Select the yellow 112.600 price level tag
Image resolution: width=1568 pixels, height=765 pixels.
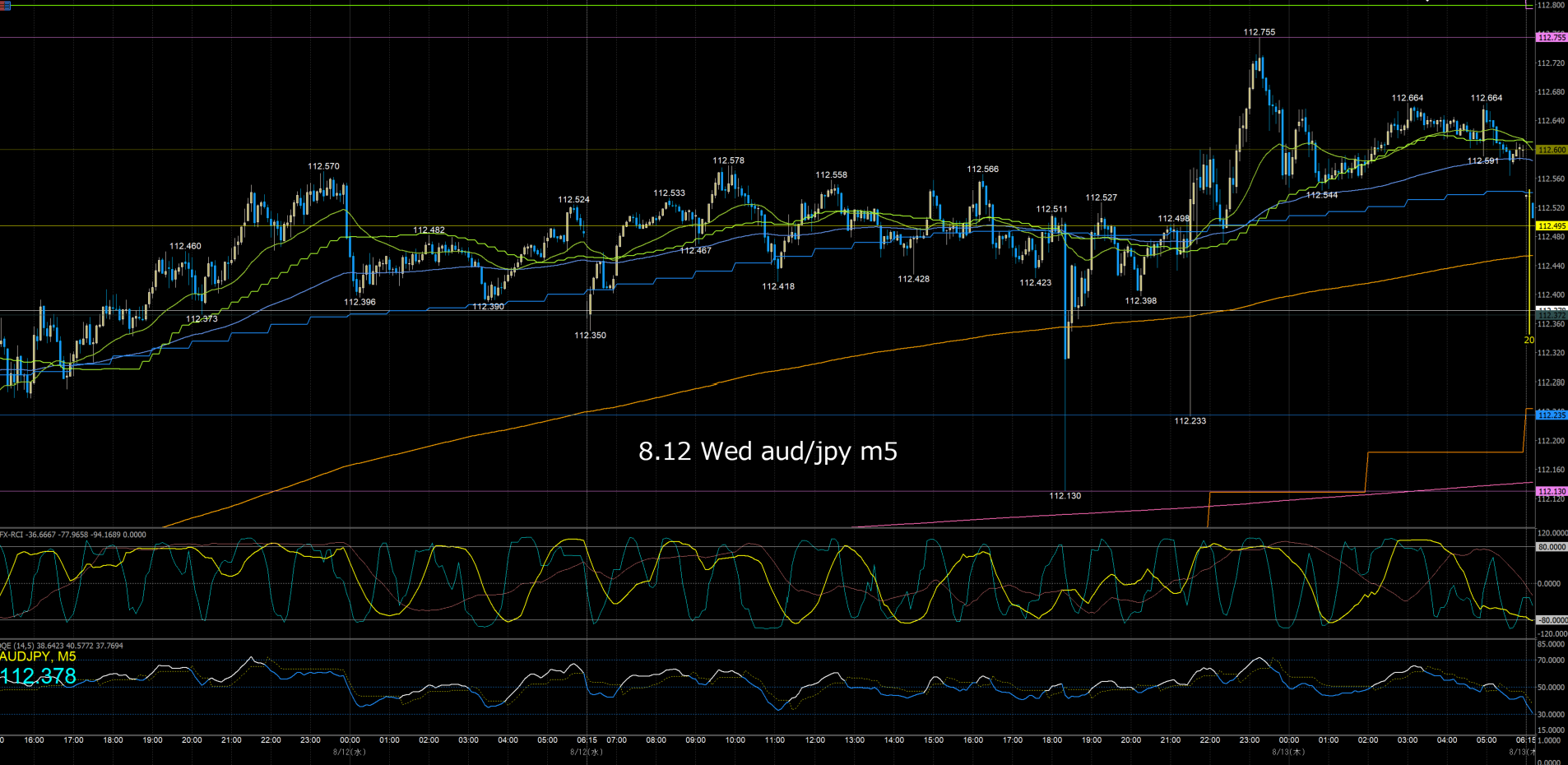[x=1552, y=150]
